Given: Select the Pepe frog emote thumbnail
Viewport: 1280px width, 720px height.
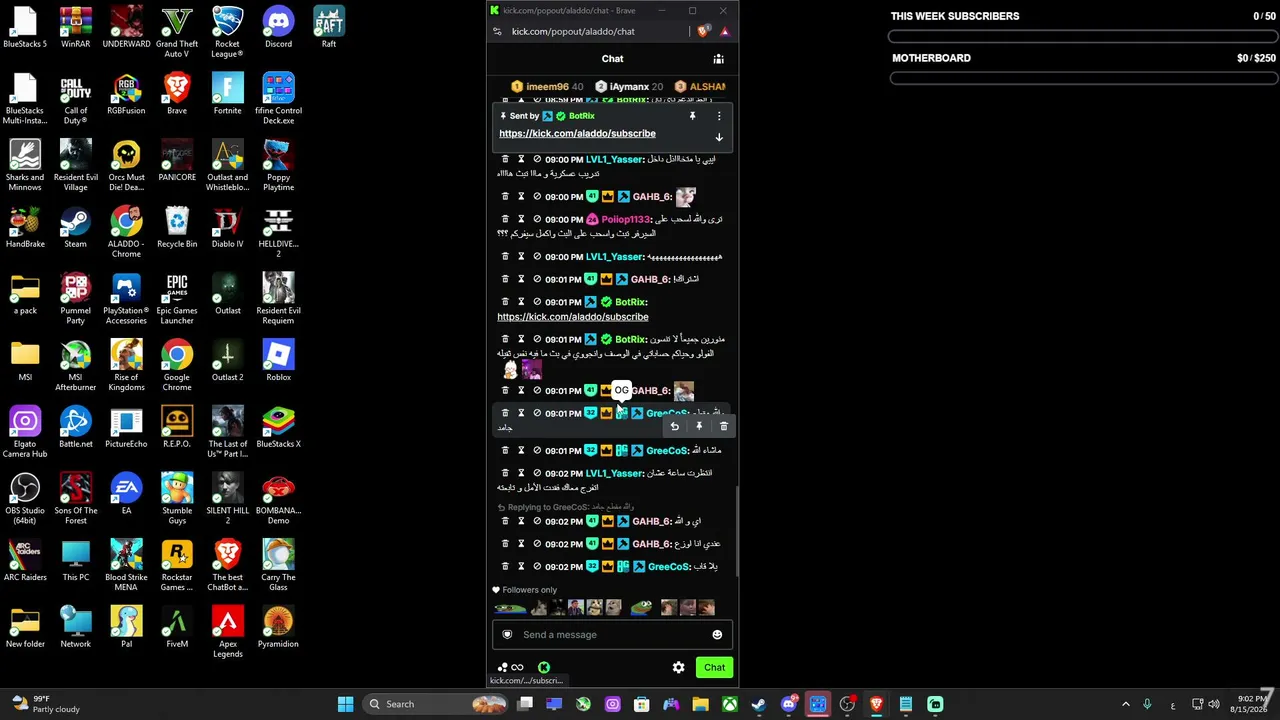Looking at the screenshot, I should pos(641,607).
